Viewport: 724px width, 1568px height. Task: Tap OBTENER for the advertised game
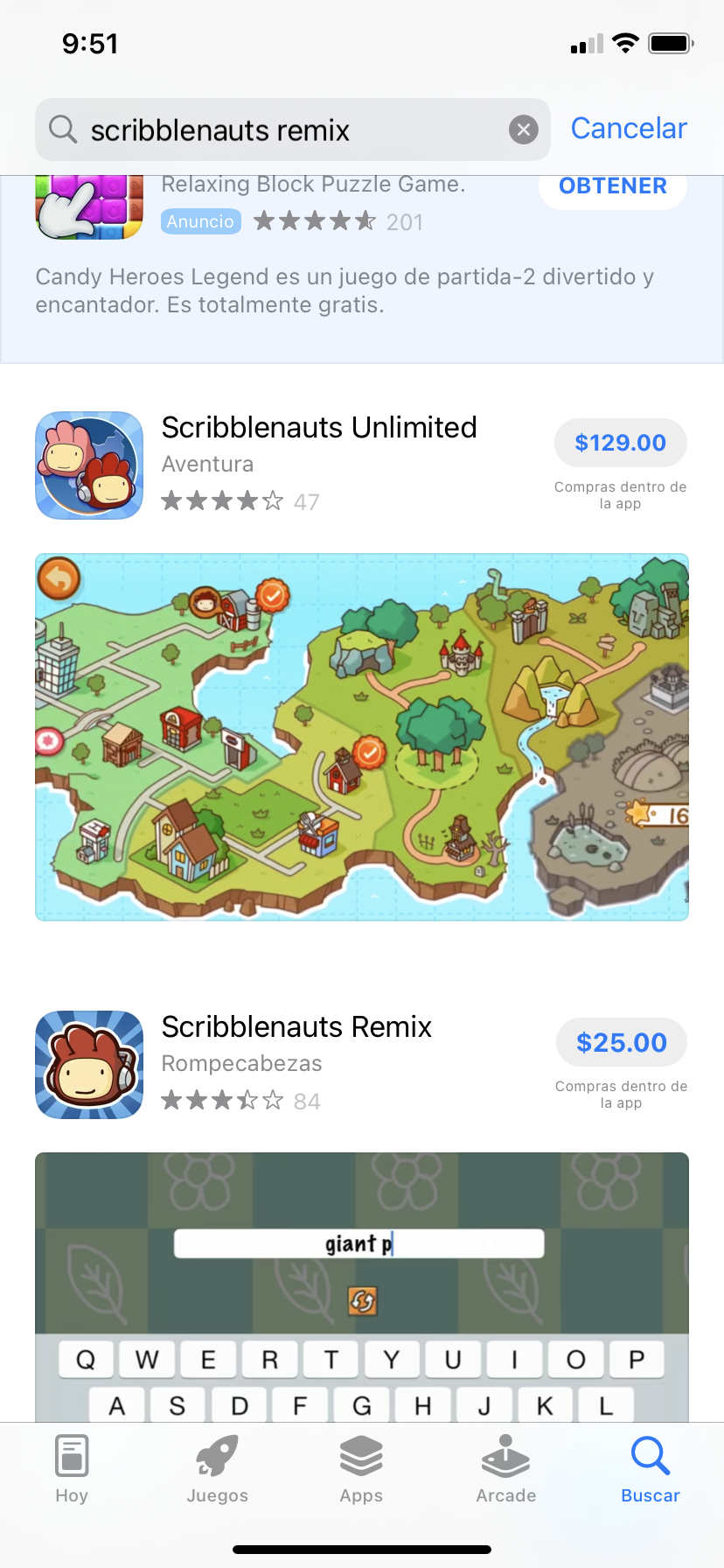coord(613,186)
